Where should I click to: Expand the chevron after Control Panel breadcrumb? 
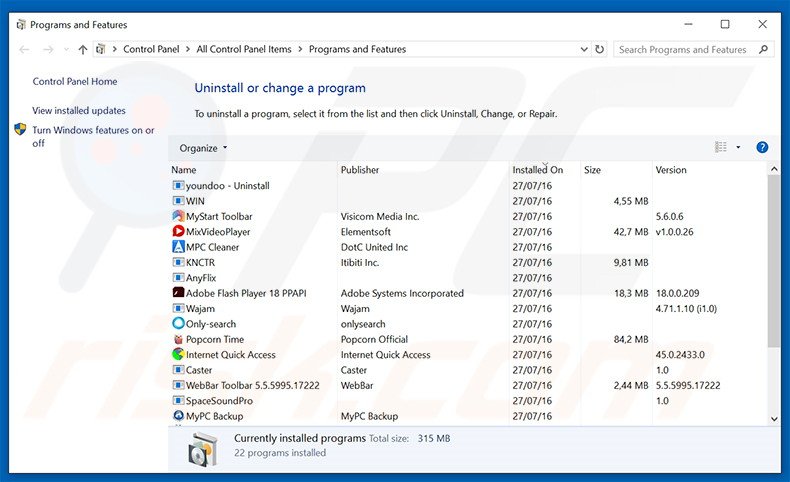coord(188,49)
